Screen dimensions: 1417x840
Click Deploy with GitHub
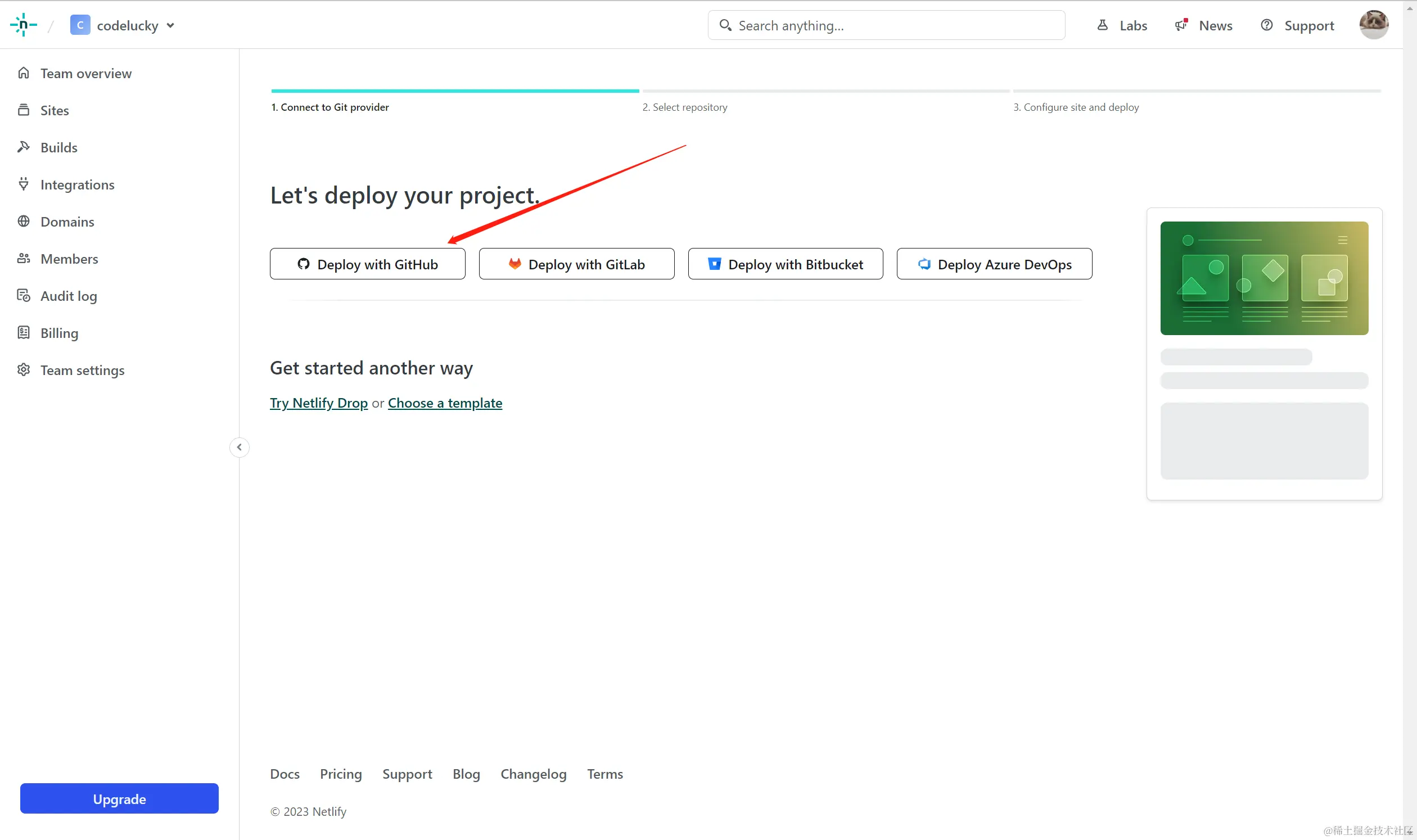pos(367,264)
